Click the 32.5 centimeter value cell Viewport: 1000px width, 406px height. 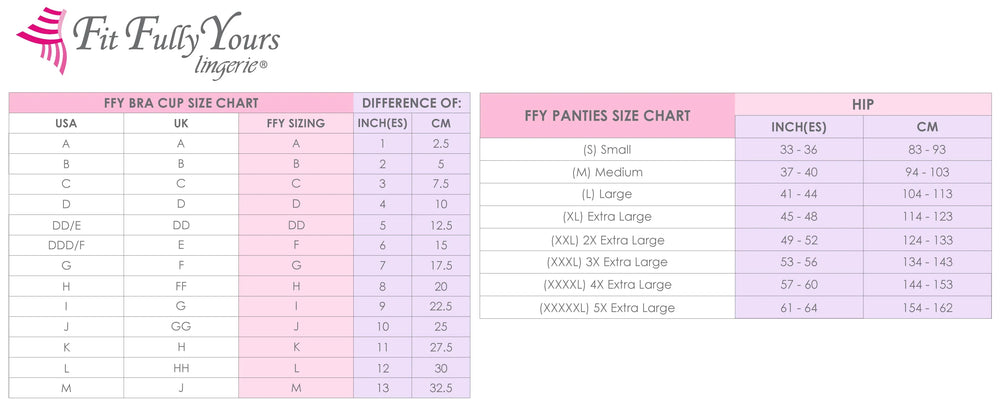pos(441,388)
